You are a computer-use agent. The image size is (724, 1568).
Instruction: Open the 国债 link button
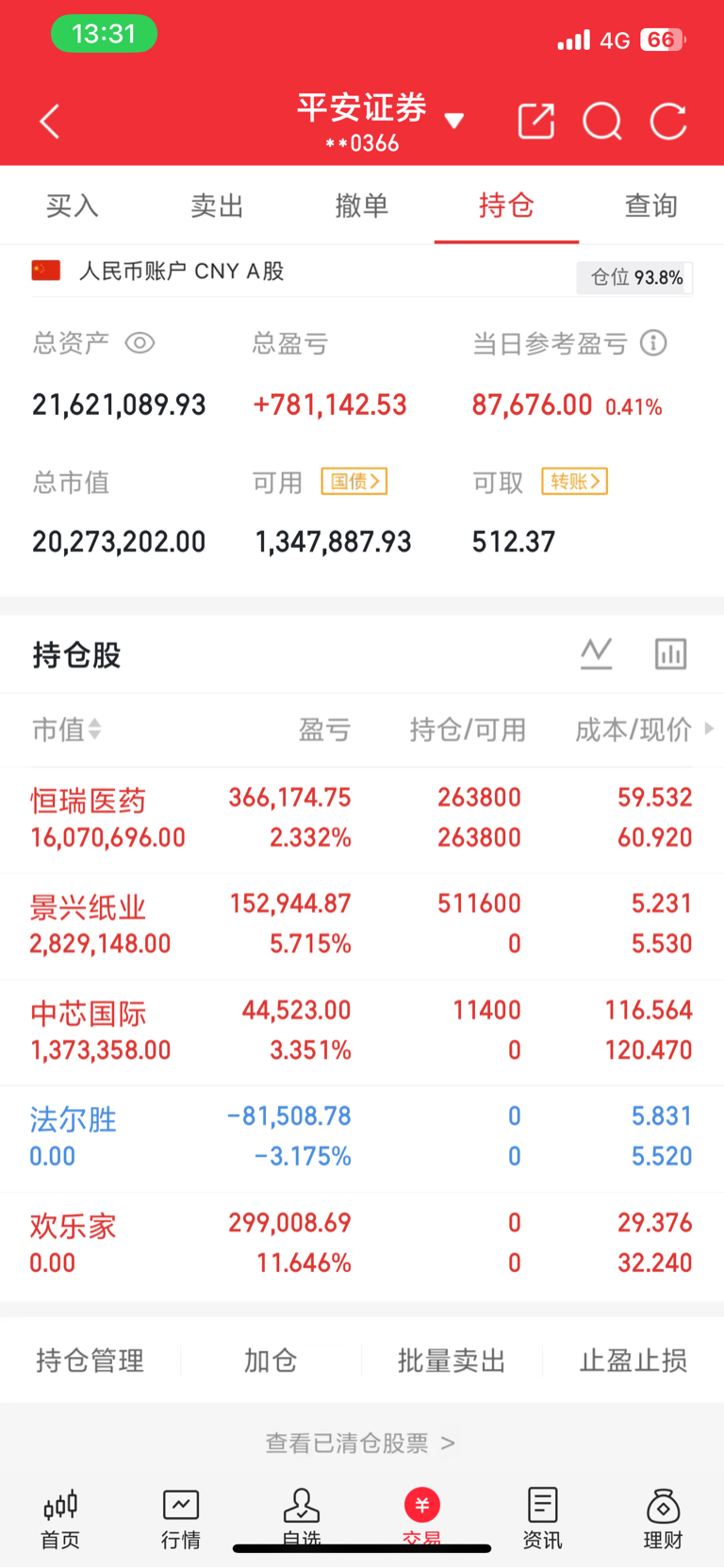click(354, 482)
